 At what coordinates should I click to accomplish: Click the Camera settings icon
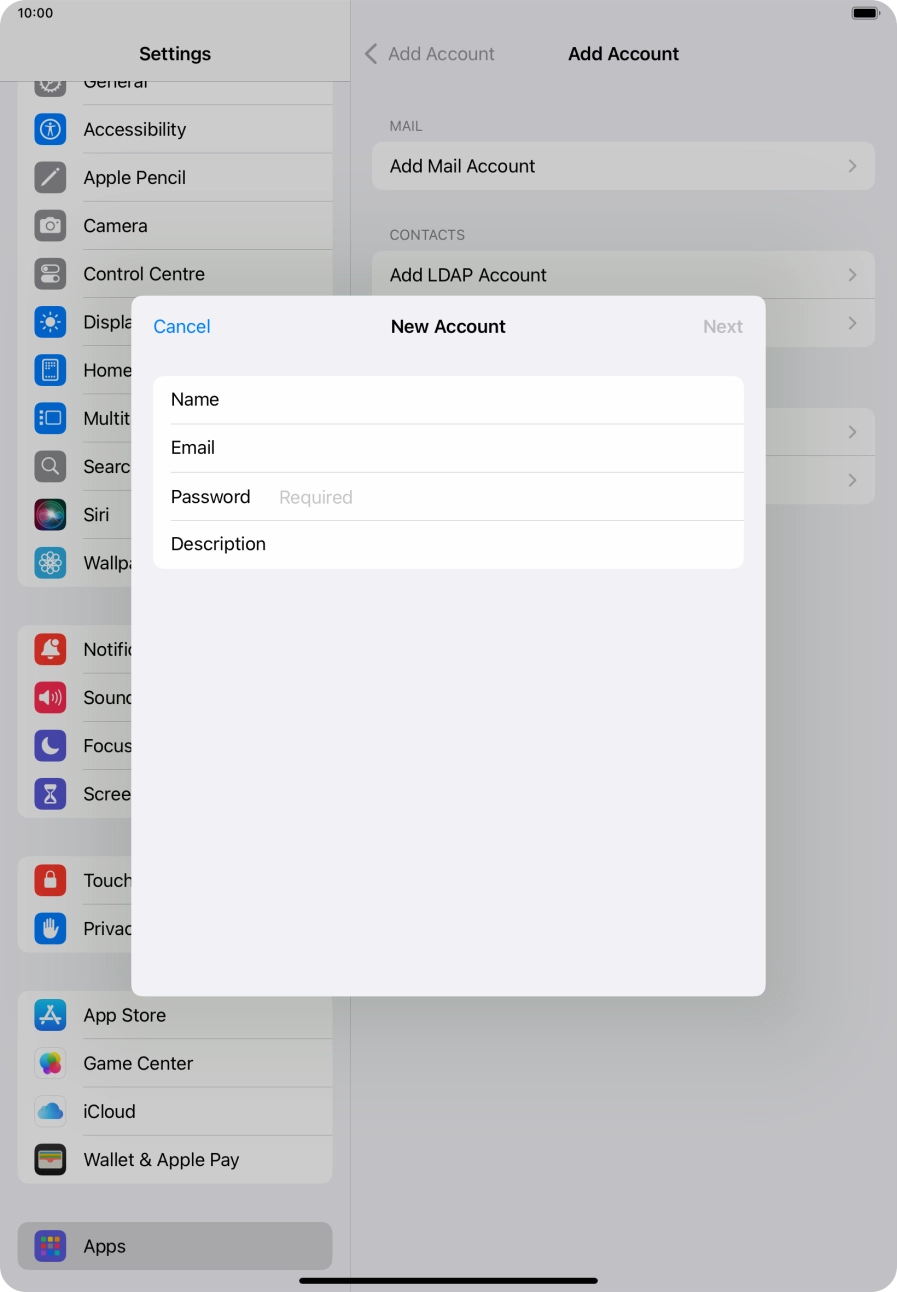pyautogui.click(x=50, y=225)
